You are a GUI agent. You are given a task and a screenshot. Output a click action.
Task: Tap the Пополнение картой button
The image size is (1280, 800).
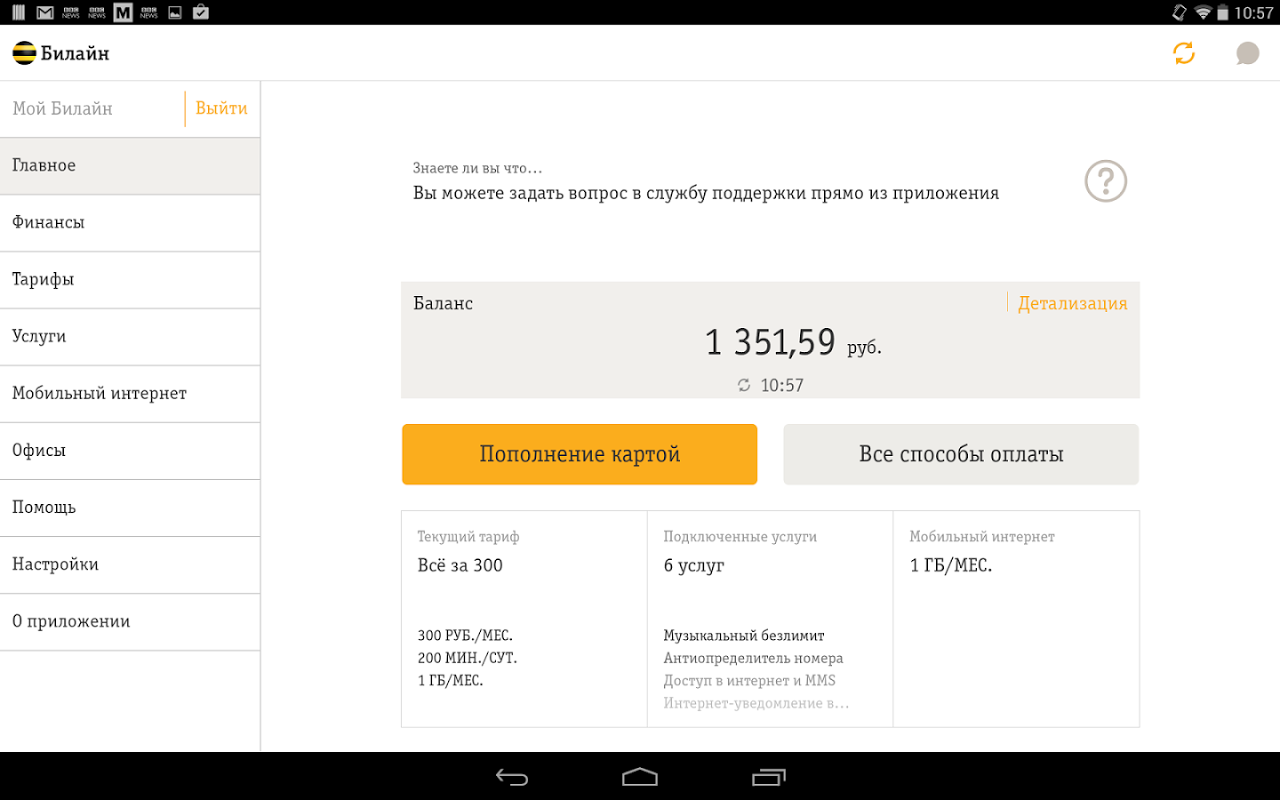[579, 454]
